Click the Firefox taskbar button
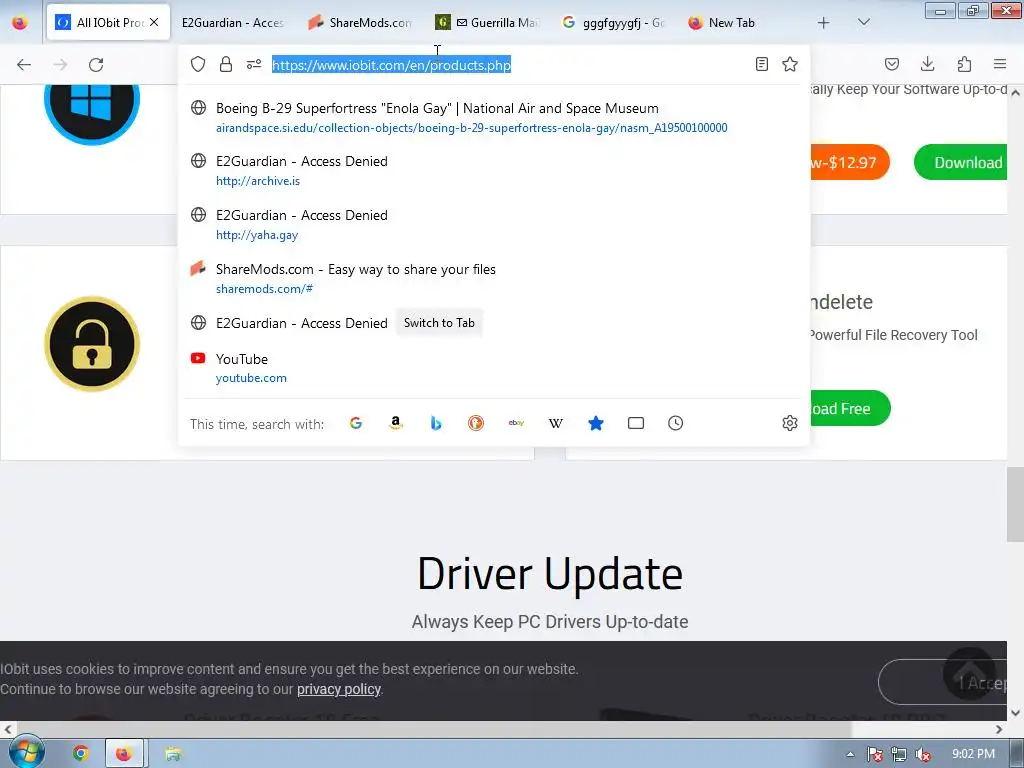This screenshot has height=768, width=1024. [x=124, y=754]
